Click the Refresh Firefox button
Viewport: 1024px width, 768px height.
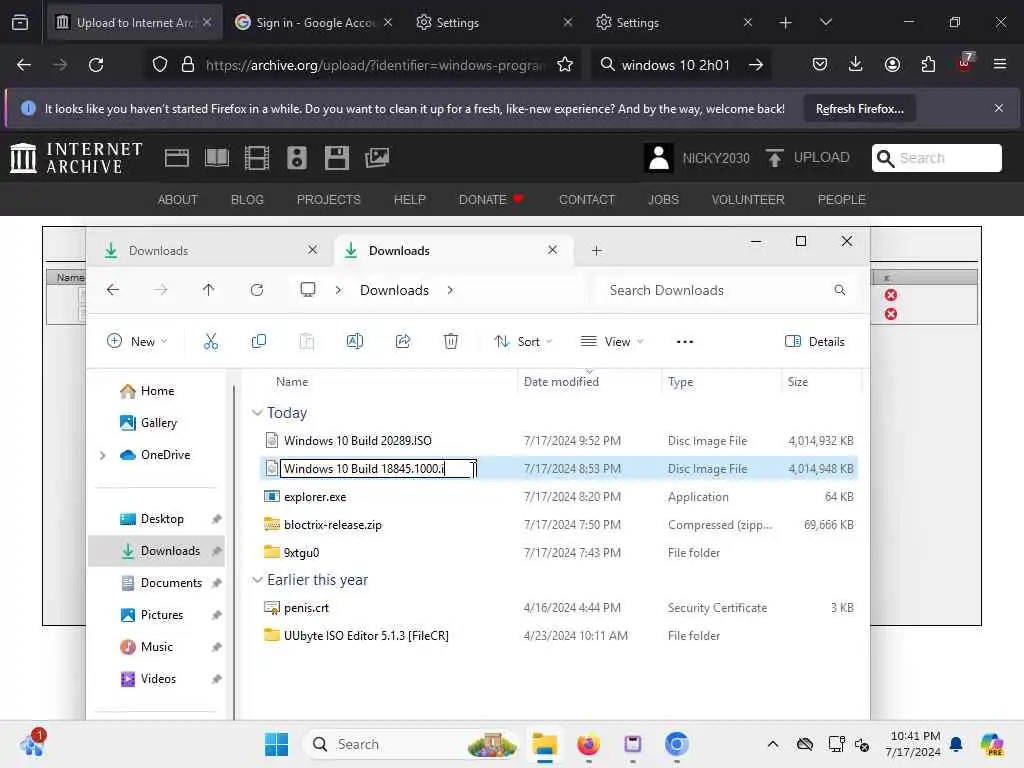[x=859, y=109]
